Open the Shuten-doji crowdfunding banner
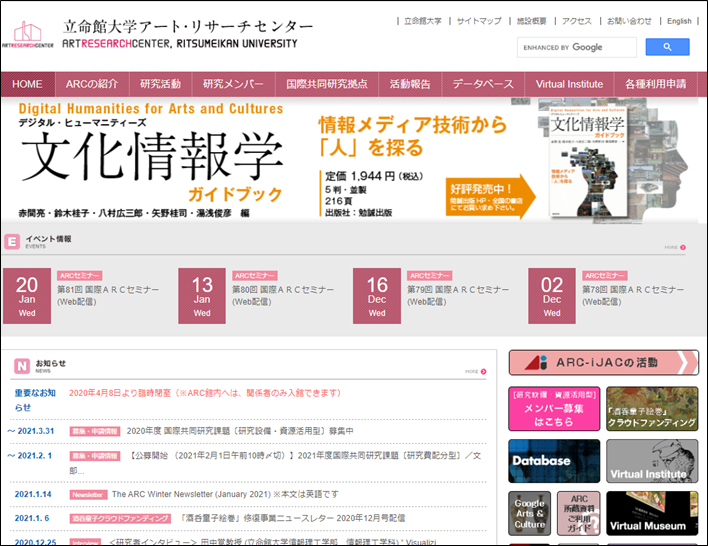Image resolution: width=708 pixels, height=546 pixels. pyautogui.click(x=652, y=409)
